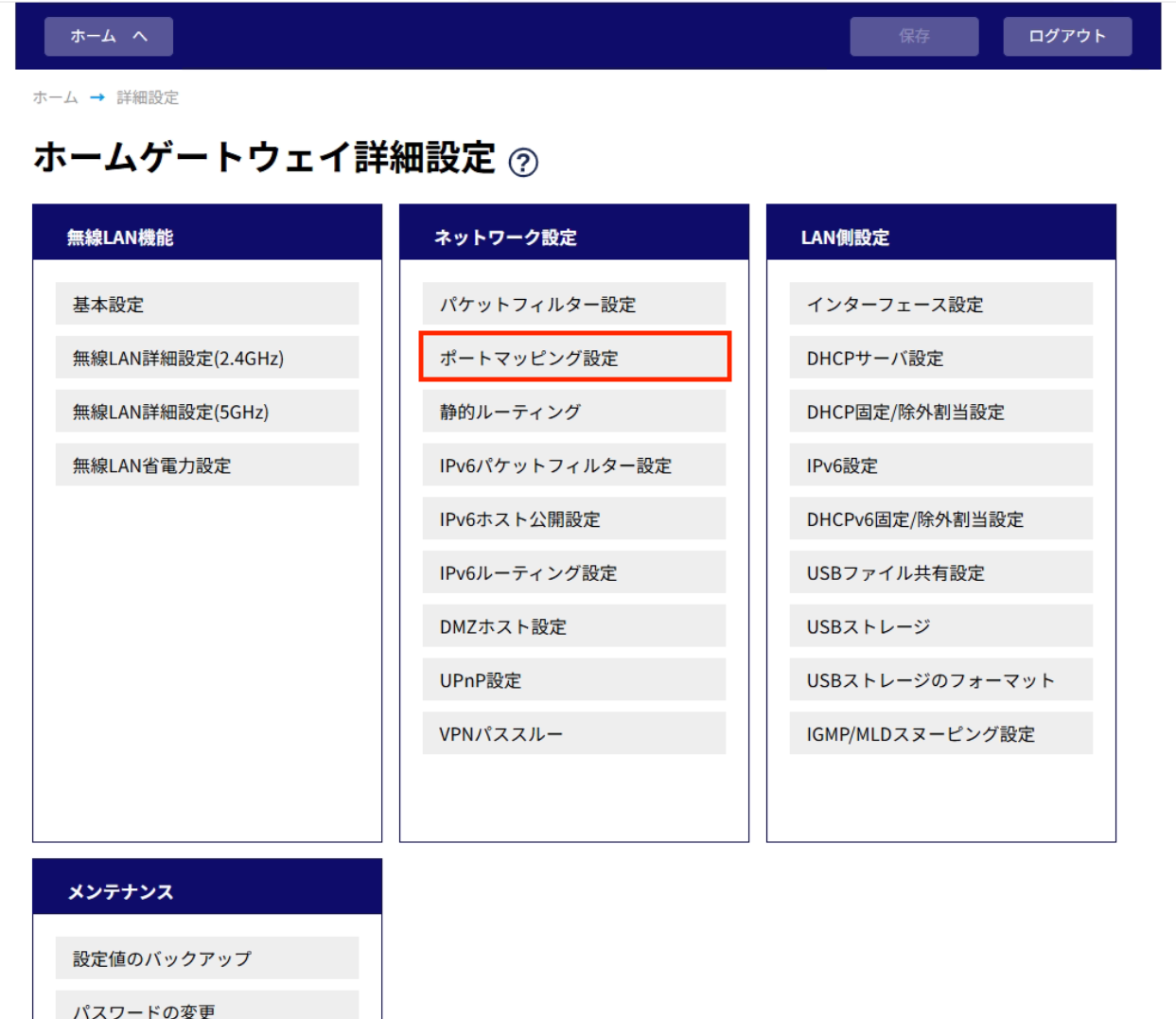Open the USBストレージ entry
The image size is (1176, 1019).
tap(941, 626)
